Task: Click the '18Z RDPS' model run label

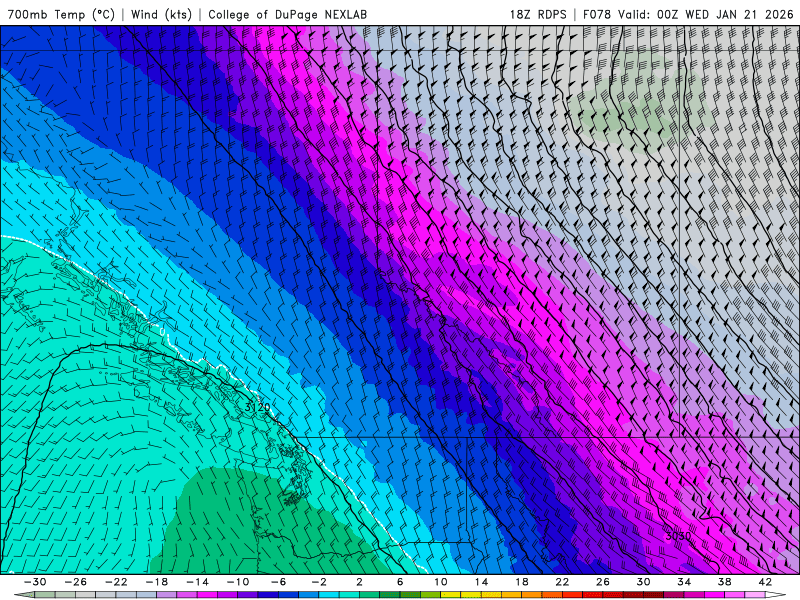Action: point(538,14)
